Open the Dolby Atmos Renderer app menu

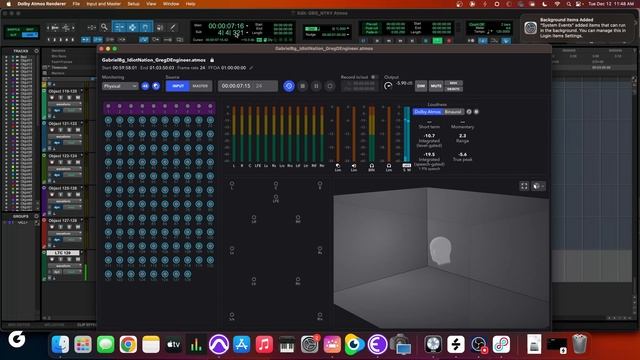[x=42, y=4]
